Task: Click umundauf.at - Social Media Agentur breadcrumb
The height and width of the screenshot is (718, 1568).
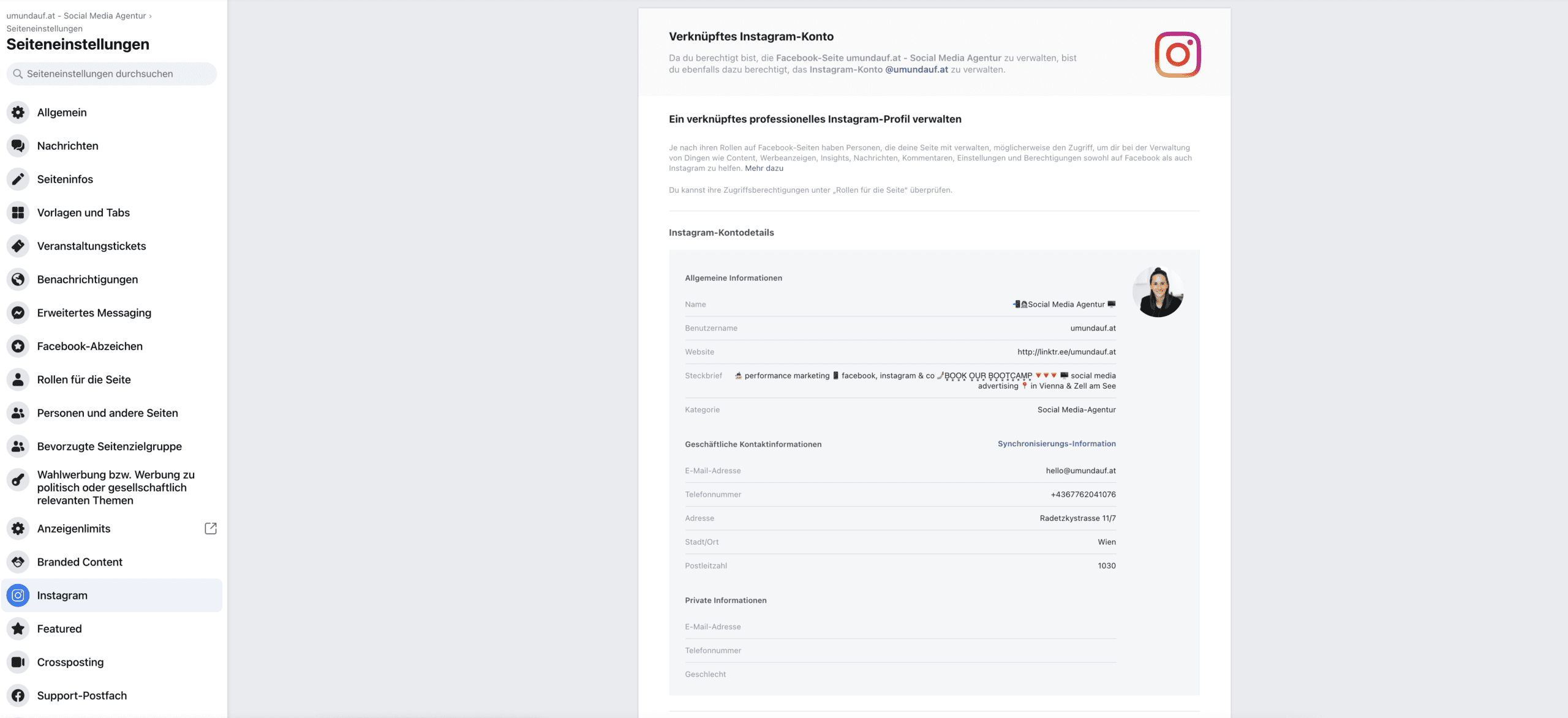Action: (76, 16)
